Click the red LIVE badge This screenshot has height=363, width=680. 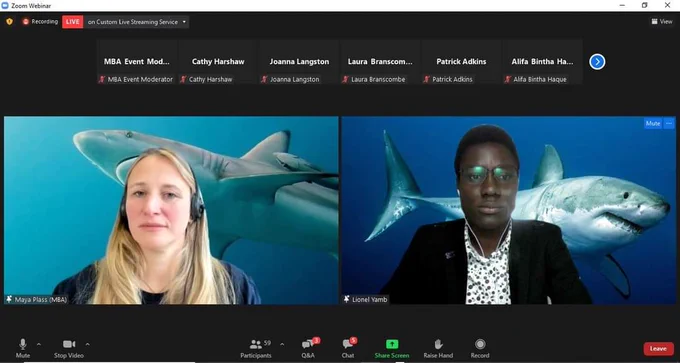tap(72, 22)
